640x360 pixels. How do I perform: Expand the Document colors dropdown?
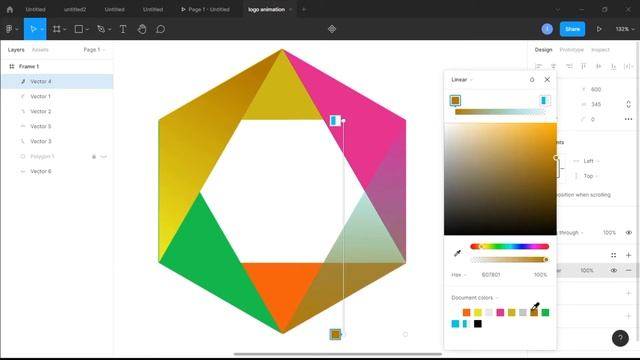point(475,298)
